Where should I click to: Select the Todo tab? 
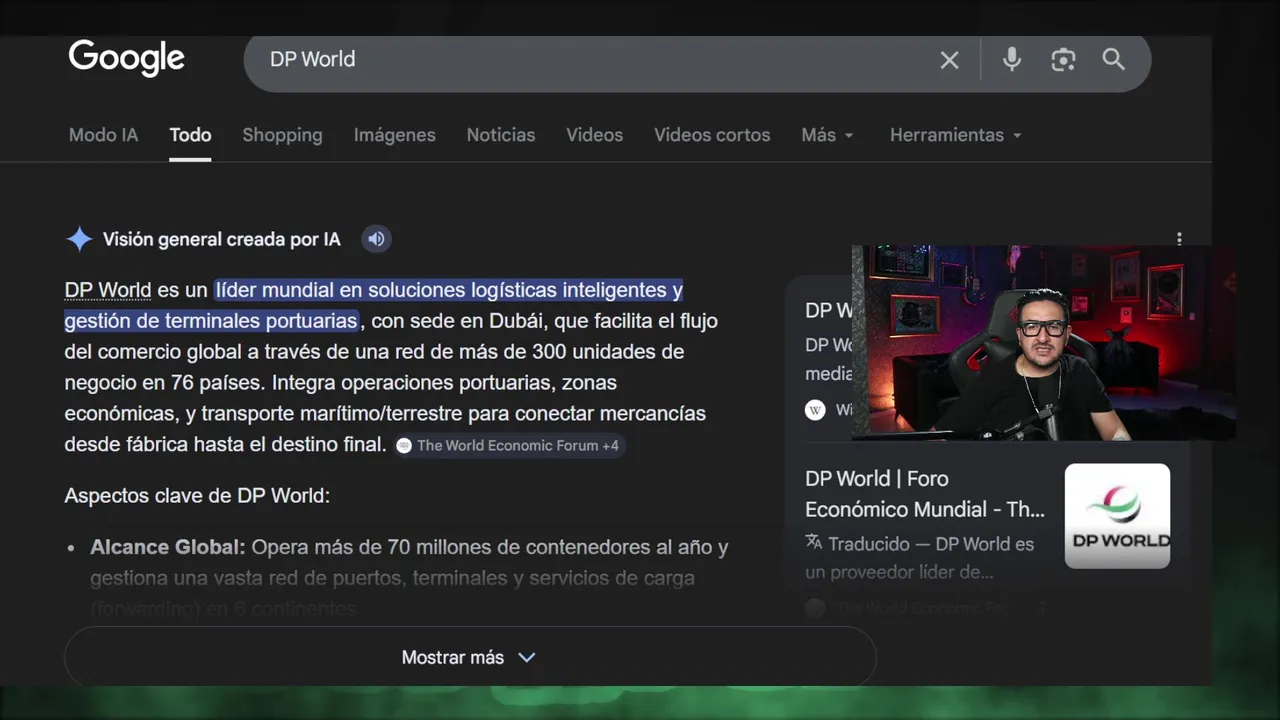pyautogui.click(x=190, y=135)
